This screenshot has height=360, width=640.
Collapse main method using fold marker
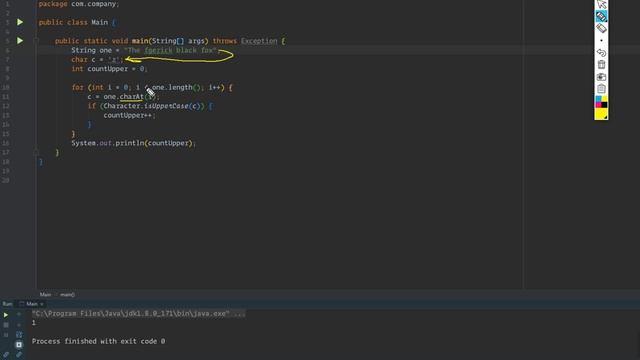[x=36, y=41]
